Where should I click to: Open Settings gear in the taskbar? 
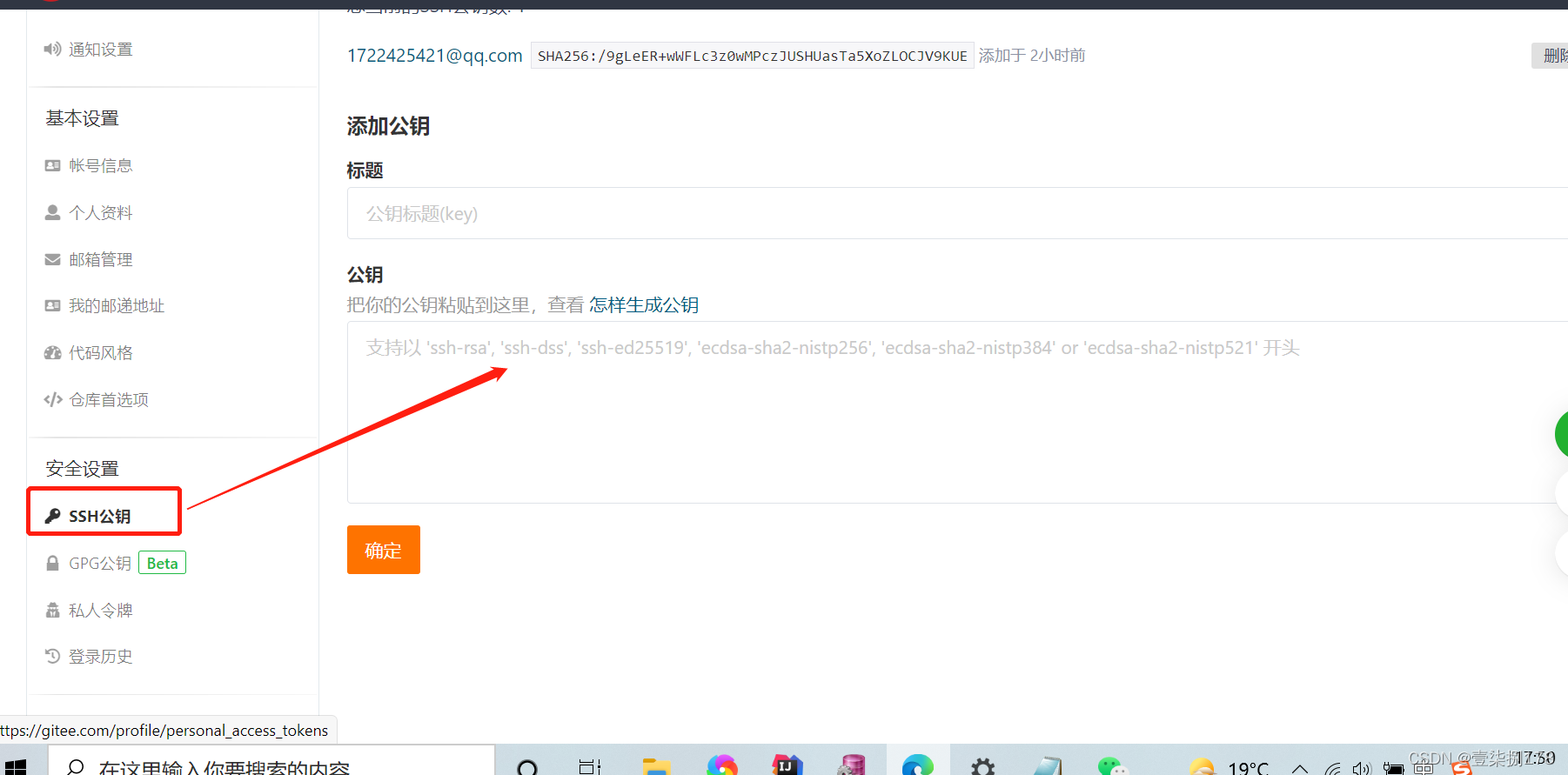click(983, 766)
